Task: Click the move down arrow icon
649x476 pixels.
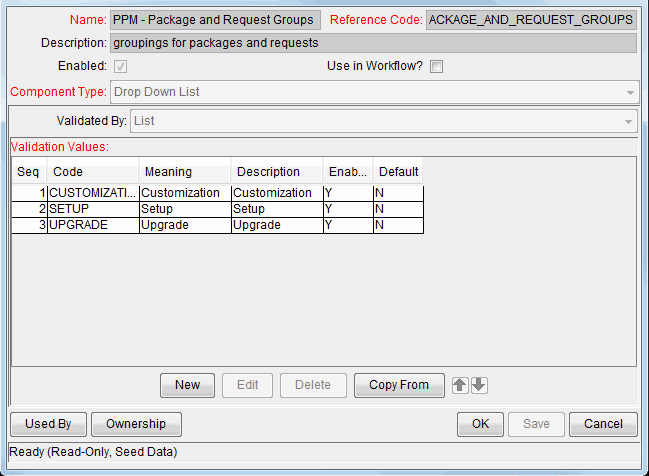Action: [x=479, y=385]
